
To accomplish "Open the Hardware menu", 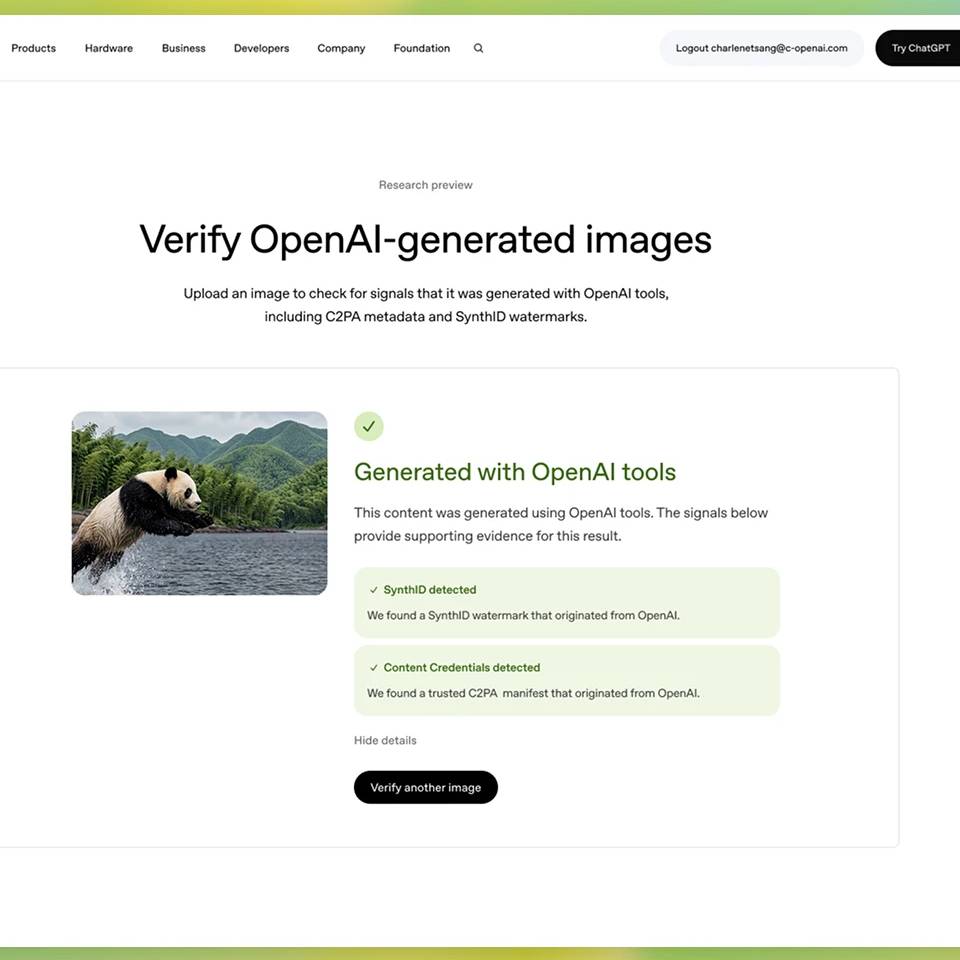I will [109, 48].
